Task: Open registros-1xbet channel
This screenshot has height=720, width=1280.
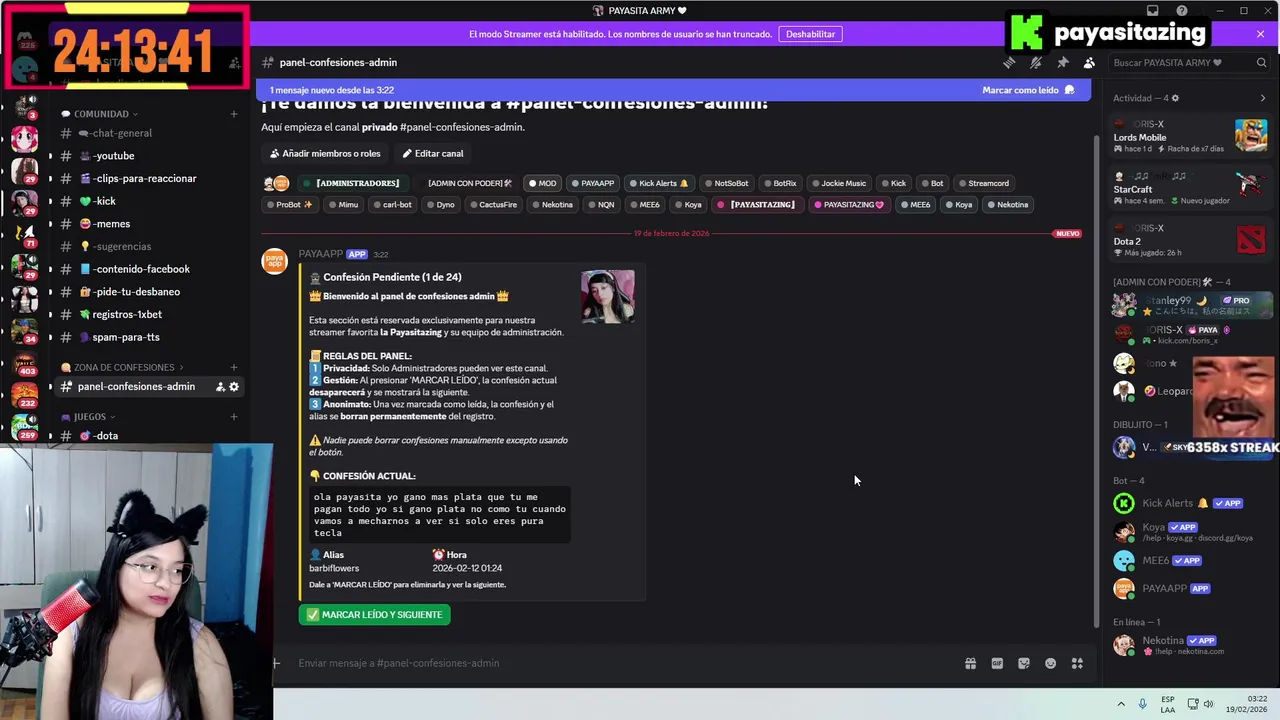Action: coord(148,314)
